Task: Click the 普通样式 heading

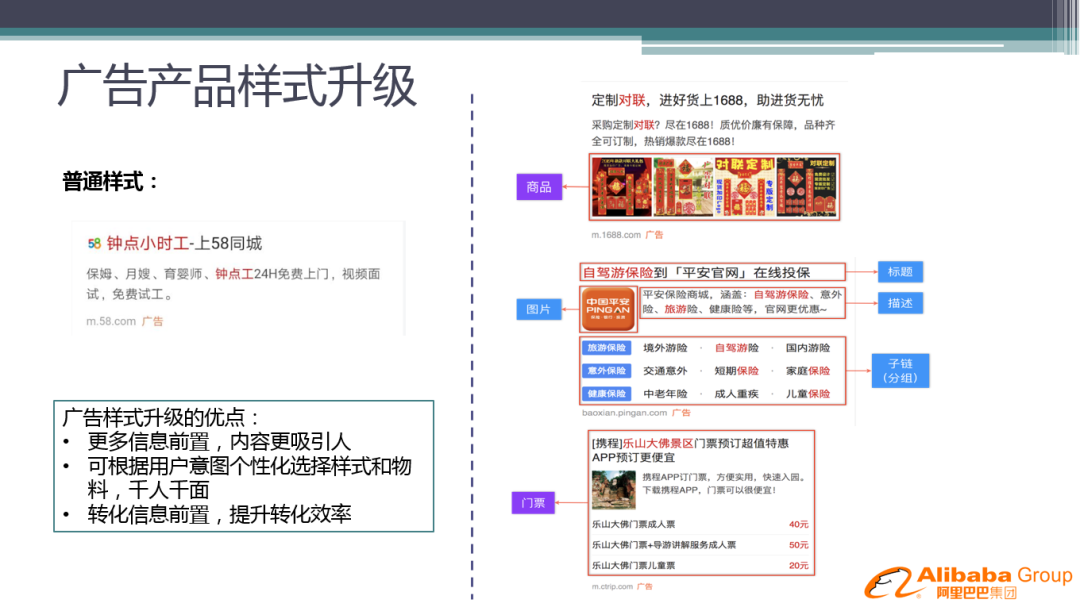Action: [110, 182]
